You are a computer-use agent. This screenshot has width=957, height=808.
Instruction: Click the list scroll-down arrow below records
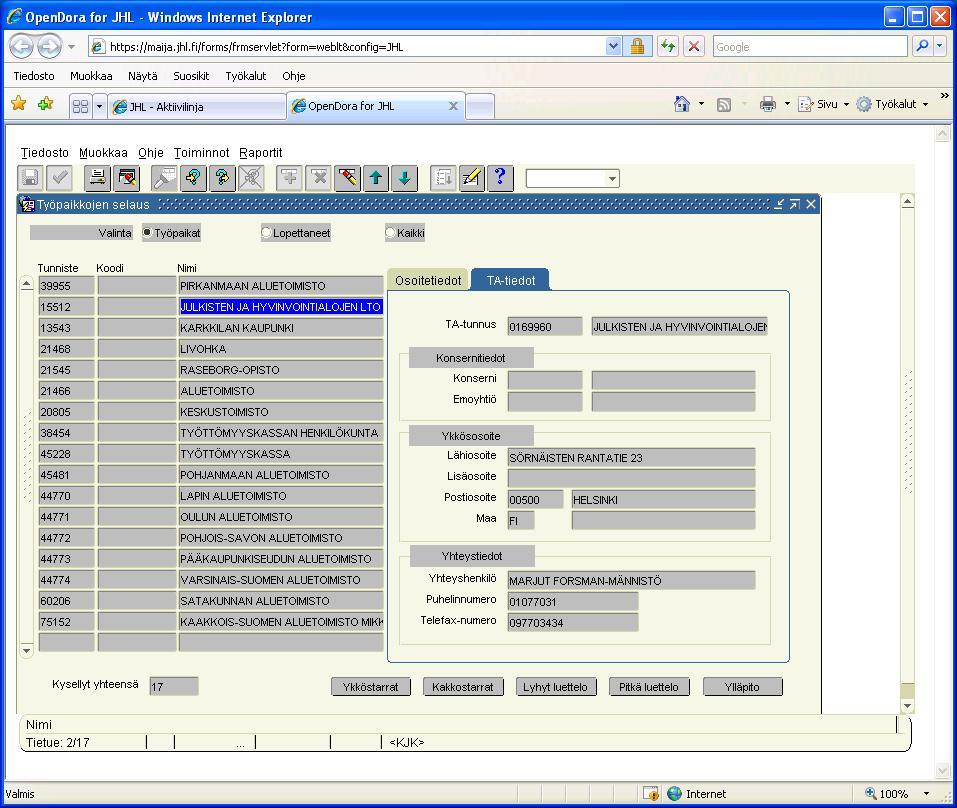pos(26,651)
